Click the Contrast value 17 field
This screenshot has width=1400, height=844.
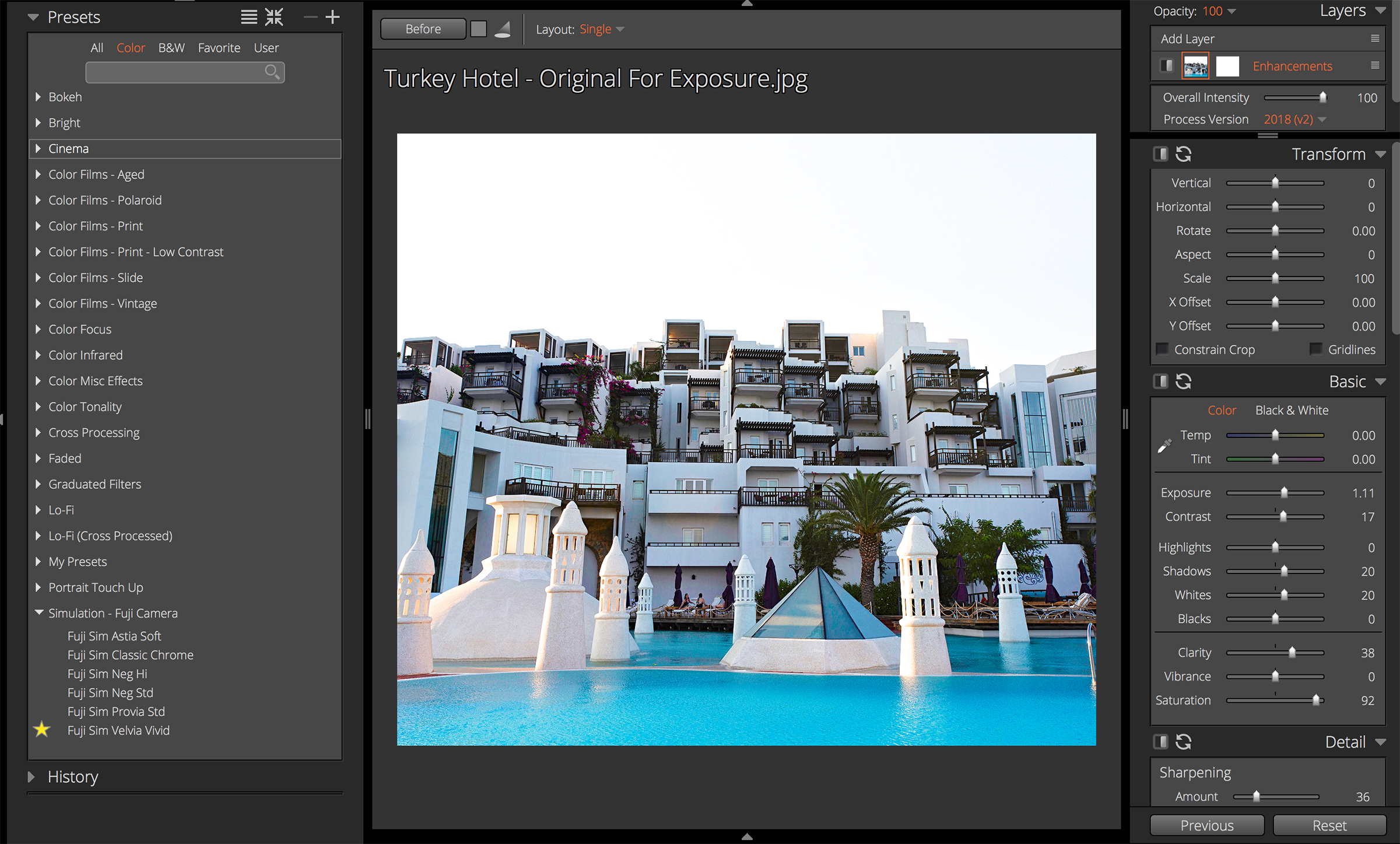point(1367,517)
